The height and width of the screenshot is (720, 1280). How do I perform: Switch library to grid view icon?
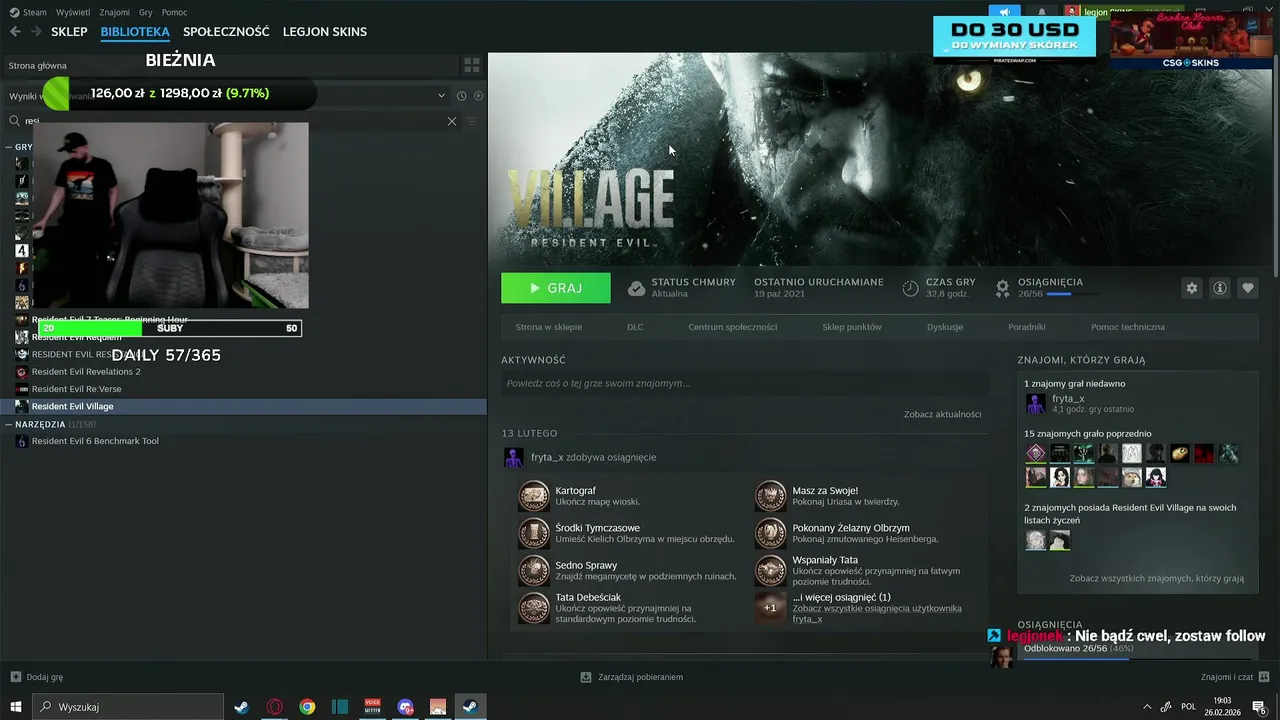(x=472, y=65)
